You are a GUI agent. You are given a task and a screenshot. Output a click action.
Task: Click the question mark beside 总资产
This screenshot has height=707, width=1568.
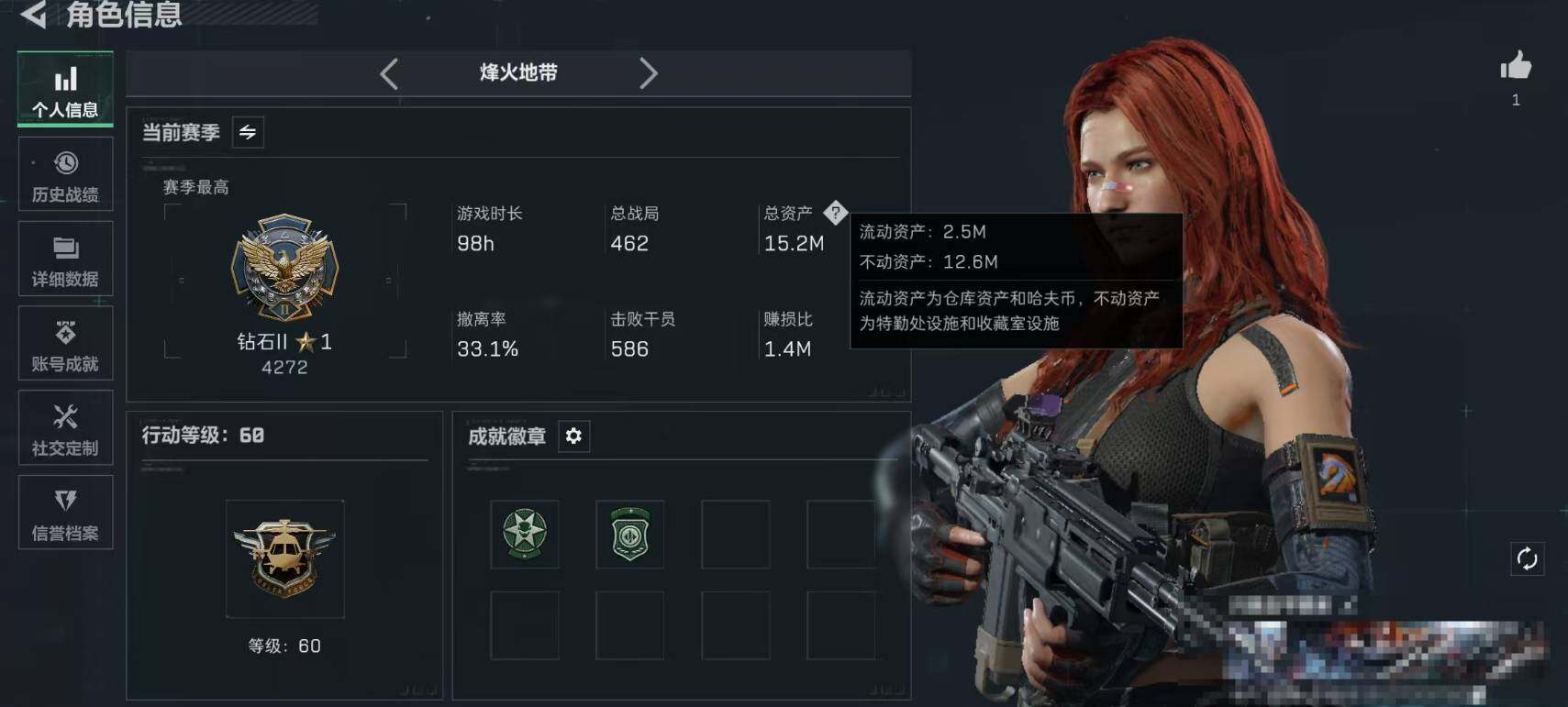pos(835,213)
